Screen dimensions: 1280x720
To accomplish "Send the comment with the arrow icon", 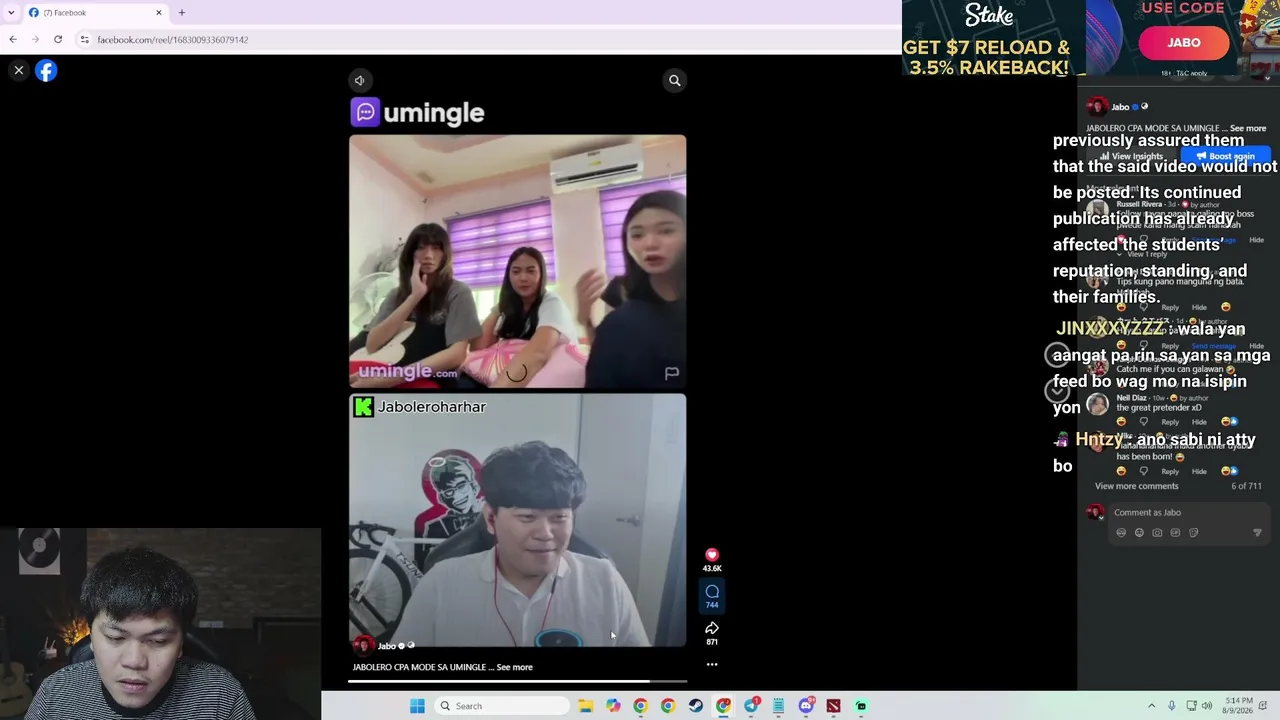I will pos(1257,533).
